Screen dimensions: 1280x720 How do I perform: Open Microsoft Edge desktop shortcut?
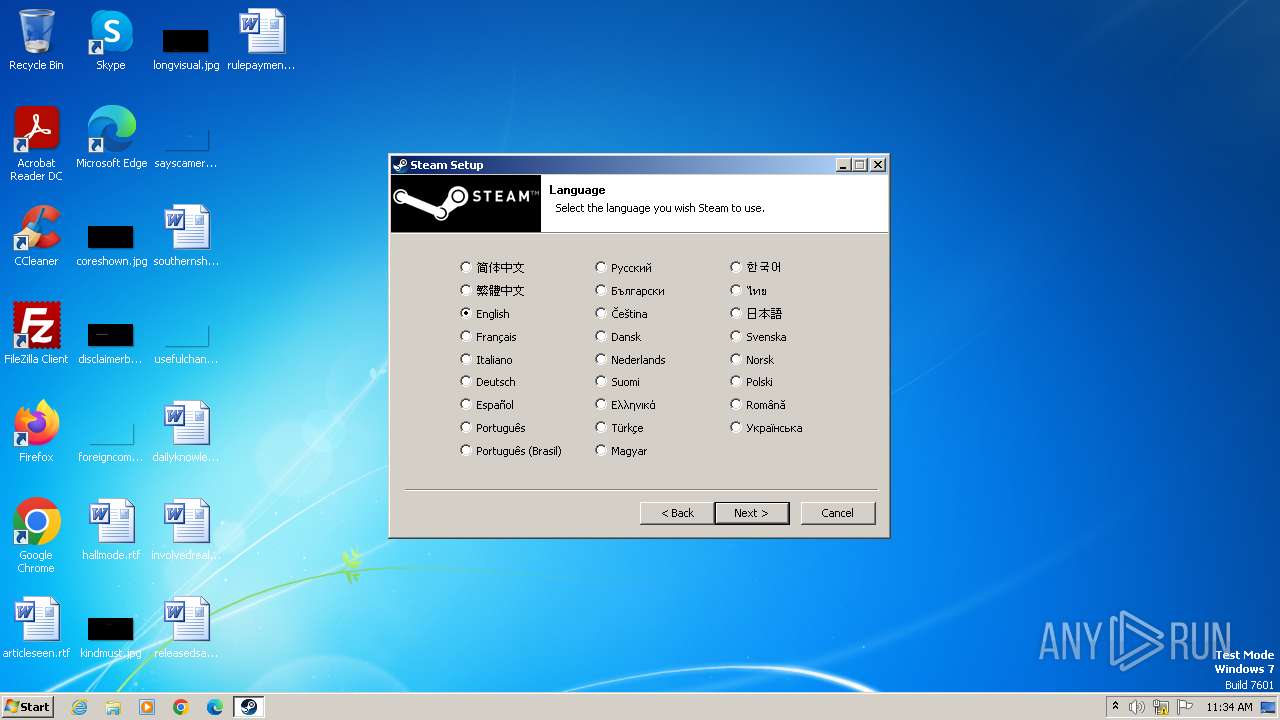point(111,138)
